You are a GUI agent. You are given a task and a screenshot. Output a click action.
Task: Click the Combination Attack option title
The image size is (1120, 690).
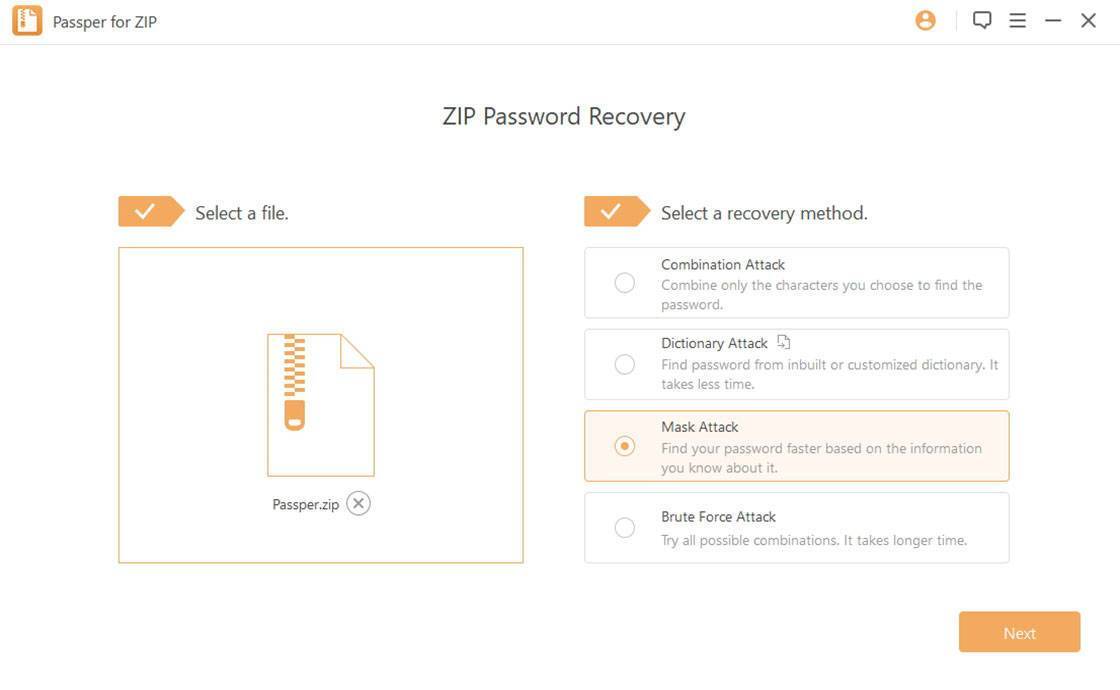coord(723,264)
